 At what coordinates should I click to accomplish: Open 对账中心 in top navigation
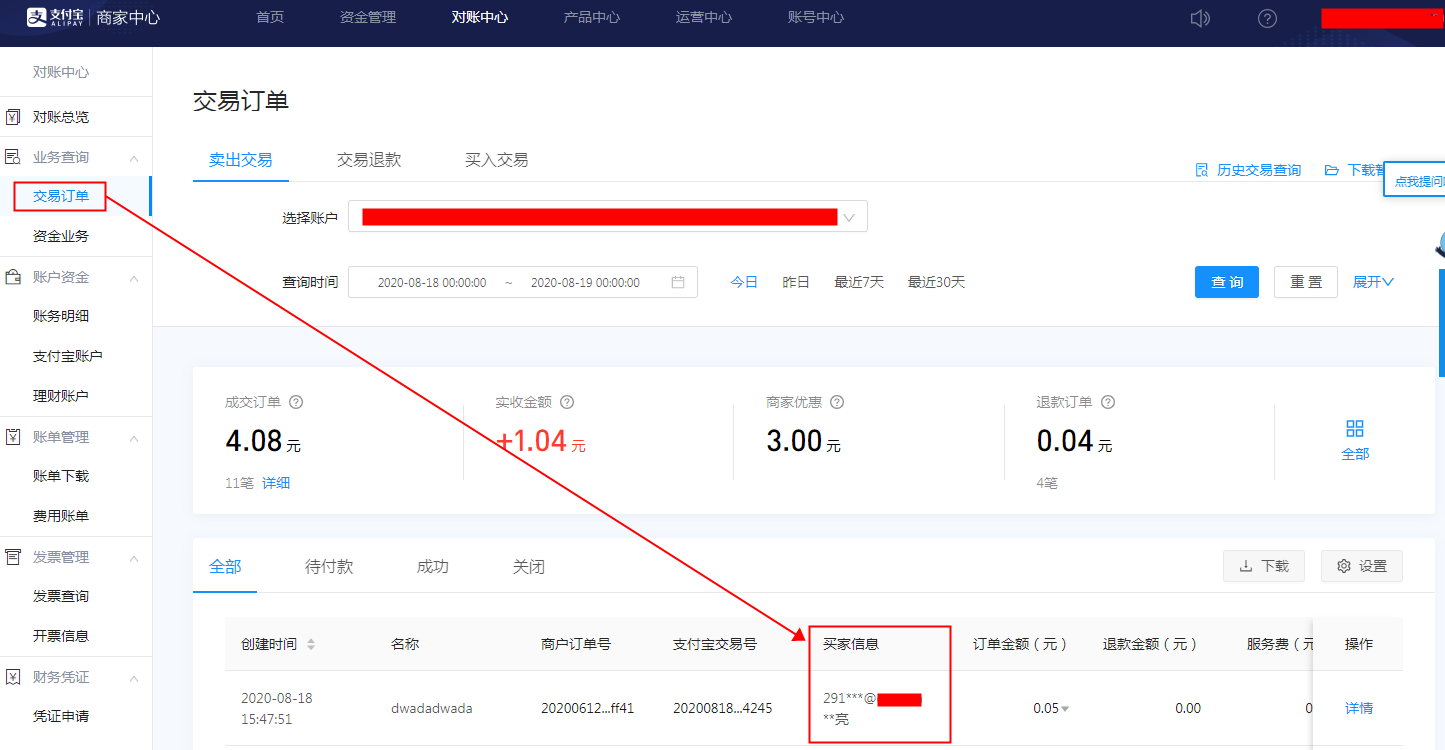[480, 18]
